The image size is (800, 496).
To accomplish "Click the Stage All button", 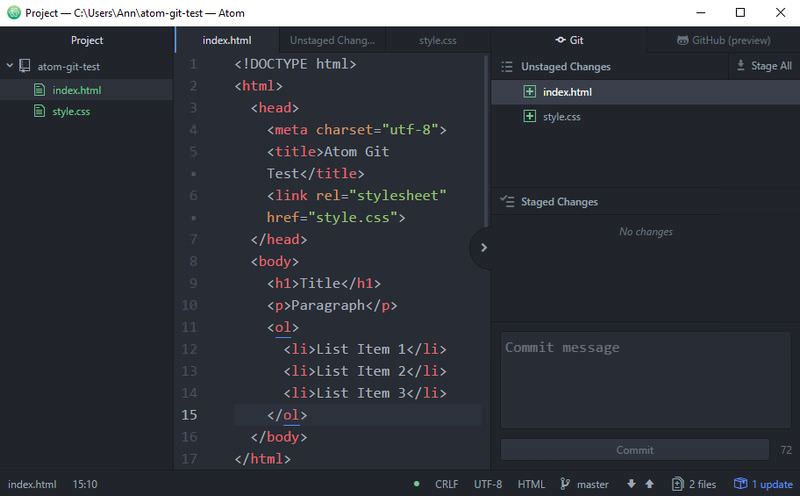I will pyautogui.click(x=764, y=66).
